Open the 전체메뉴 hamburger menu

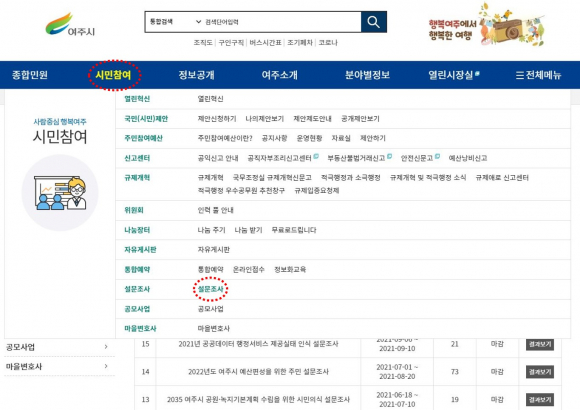[x=538, y=75]
